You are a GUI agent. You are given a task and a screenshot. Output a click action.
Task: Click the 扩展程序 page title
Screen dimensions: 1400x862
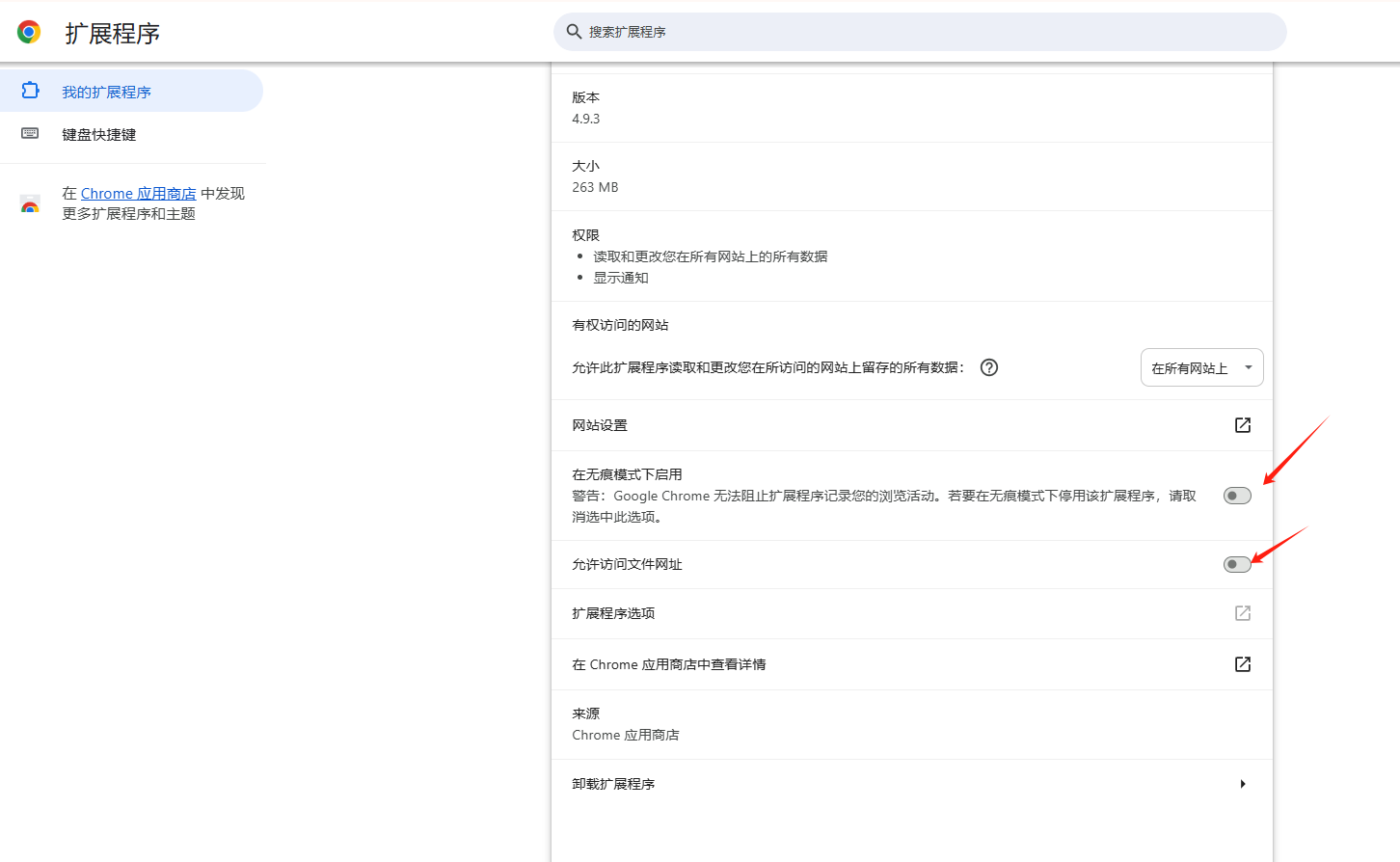pyautogui.click(x=113, y=34)
